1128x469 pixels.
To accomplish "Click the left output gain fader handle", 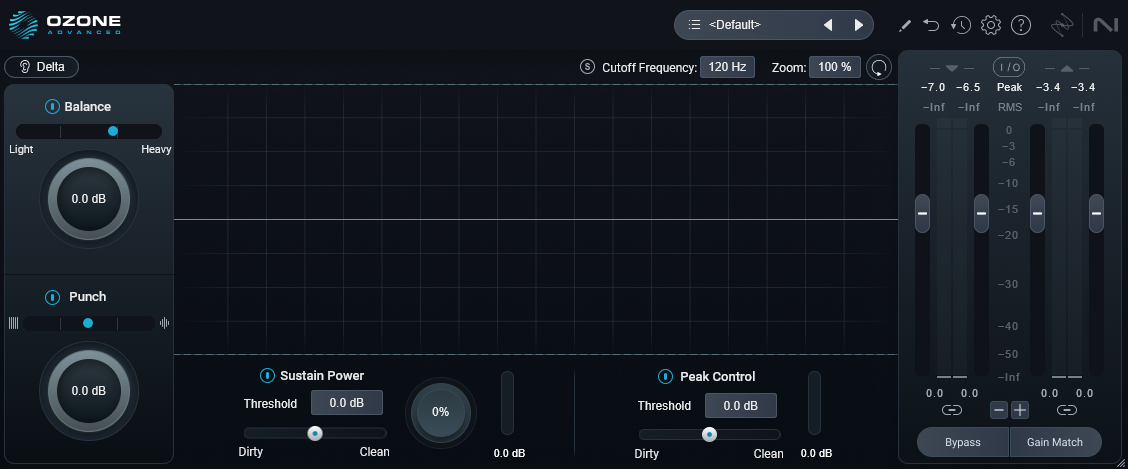I will pyautogui.click(x=1037, y=214).
